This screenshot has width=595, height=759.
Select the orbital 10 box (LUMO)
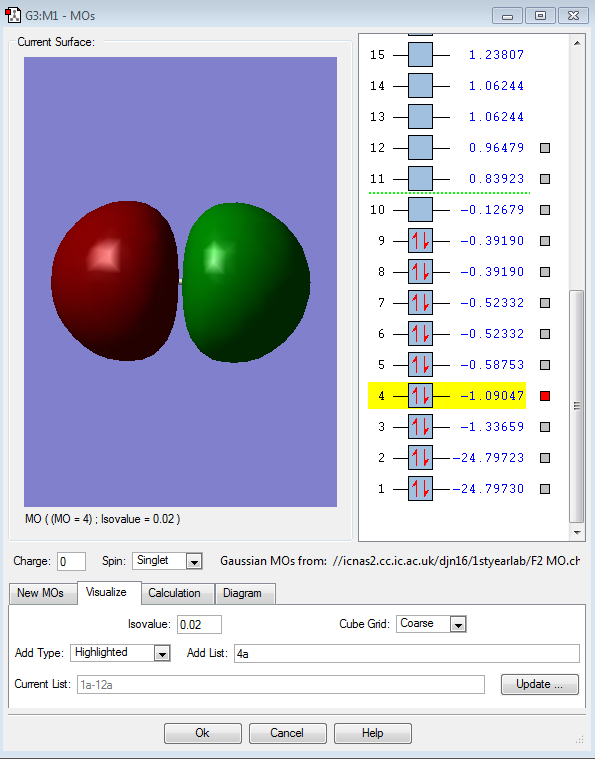point(420,210)
